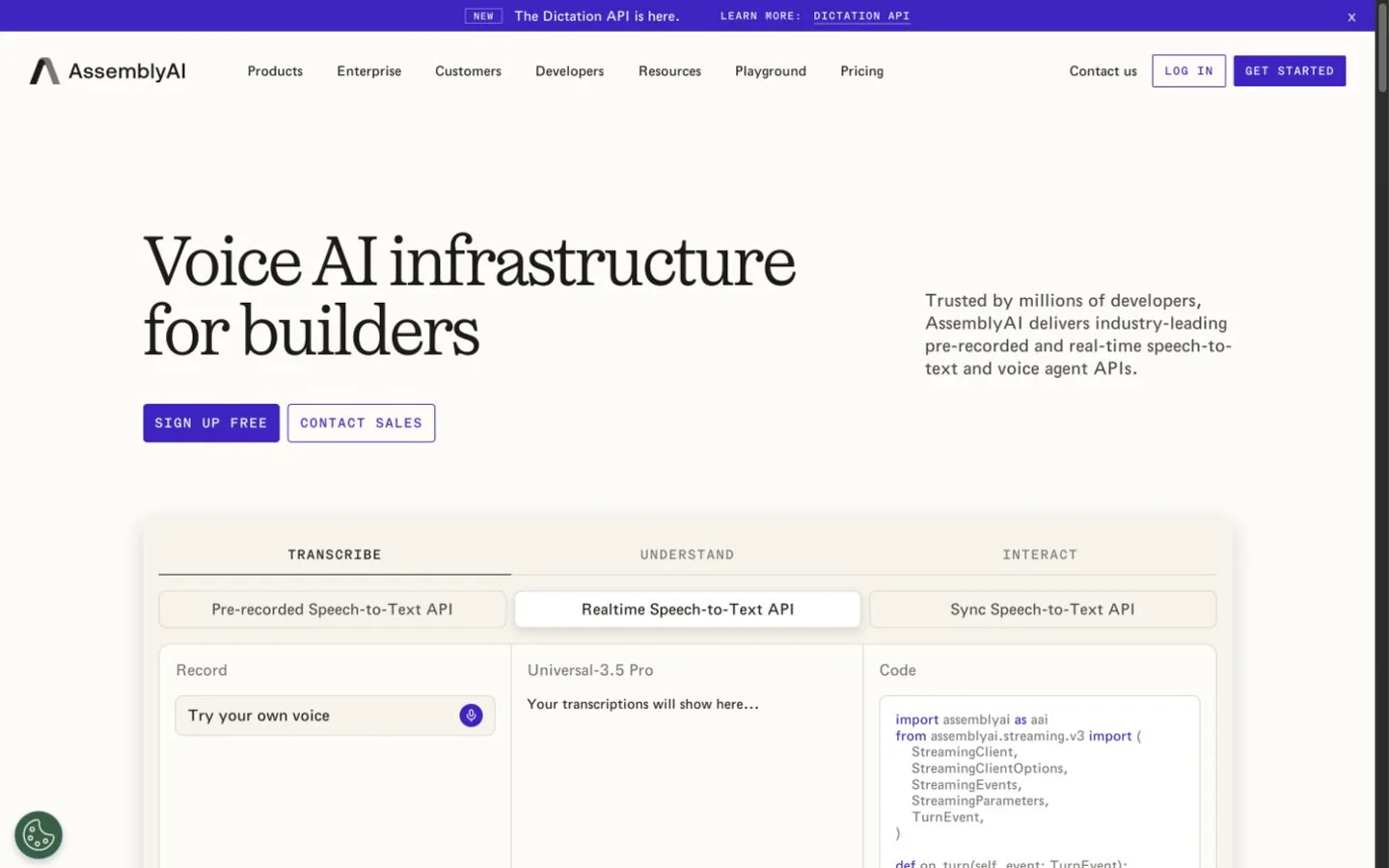Click the Contact us link
This screenshot has width=1389, height=868.
point(1103,71)
